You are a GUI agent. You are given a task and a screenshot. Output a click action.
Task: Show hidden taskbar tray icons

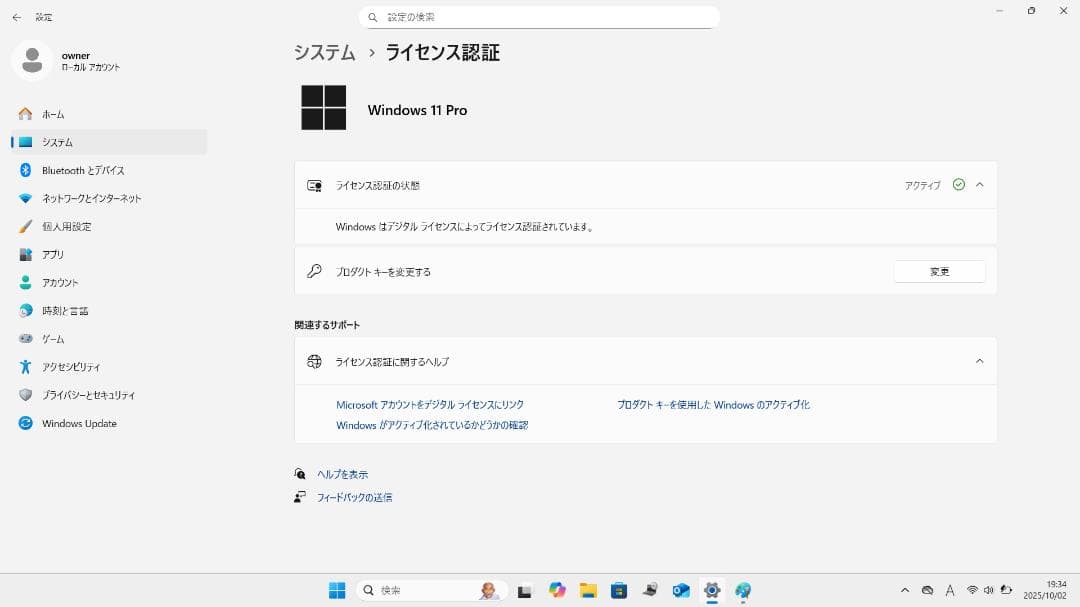905,590
